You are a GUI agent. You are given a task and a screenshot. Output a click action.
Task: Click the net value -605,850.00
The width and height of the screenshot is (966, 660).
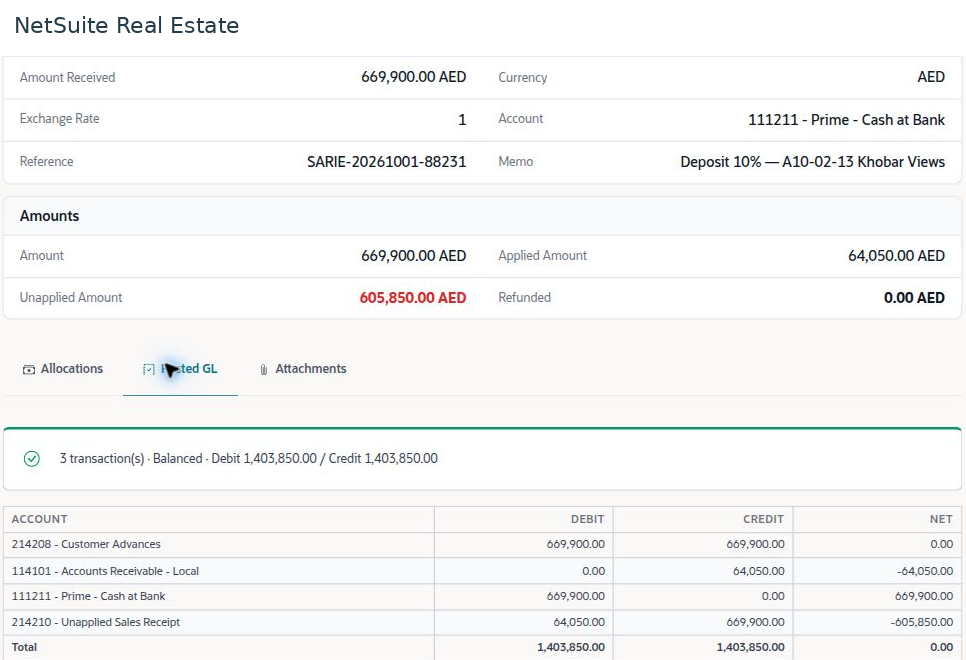point(922,622)
